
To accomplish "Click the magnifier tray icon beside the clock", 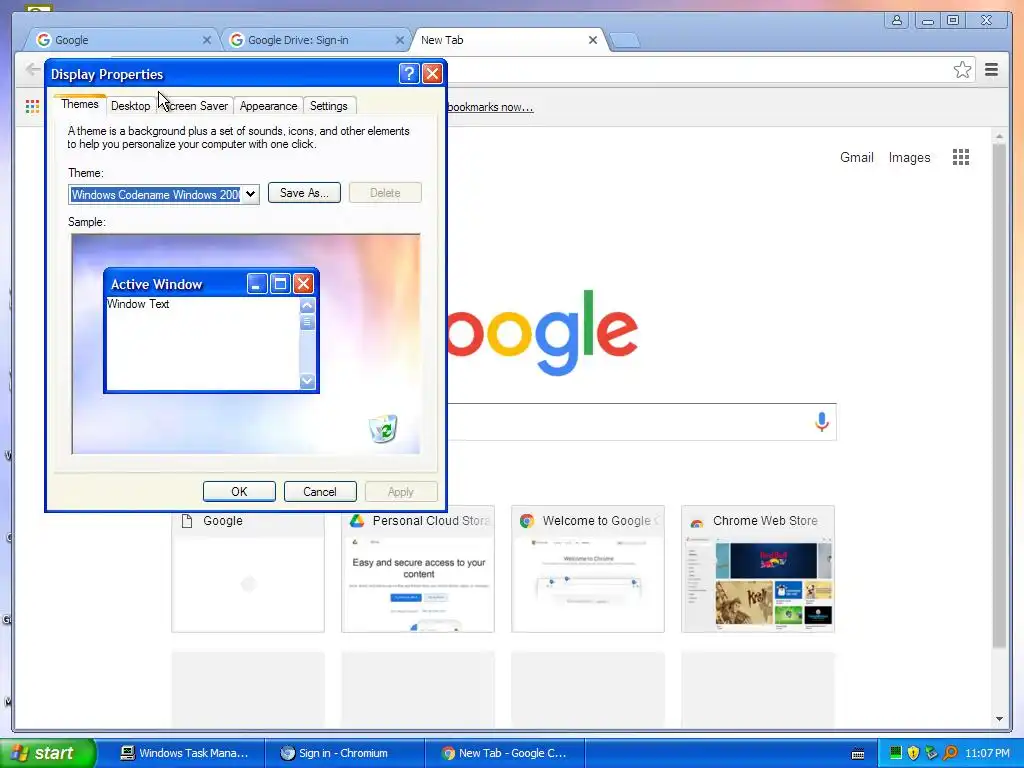I will click(x=950, y=753).
